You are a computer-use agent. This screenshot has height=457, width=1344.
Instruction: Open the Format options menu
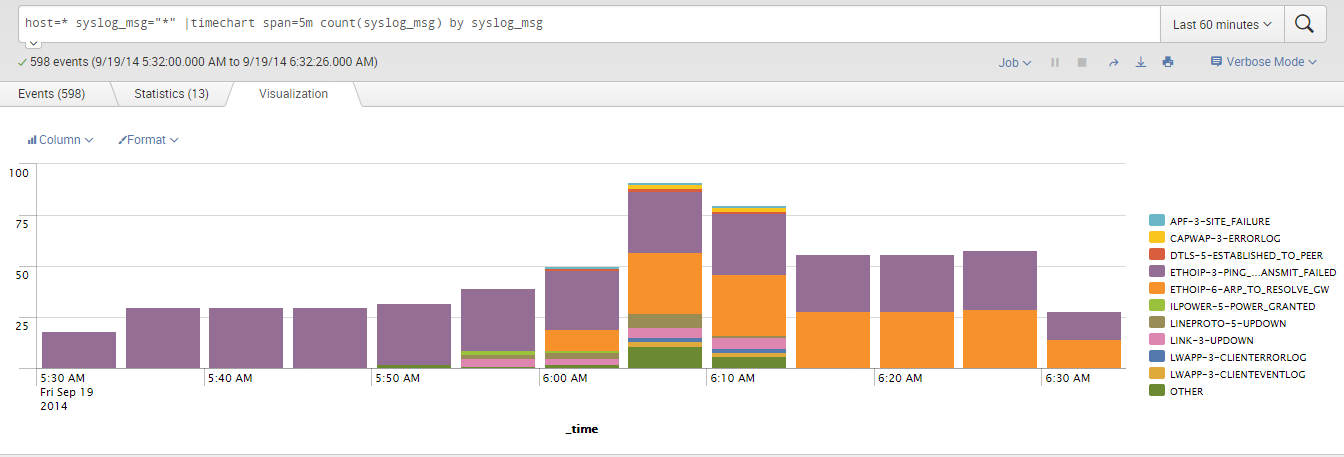pos(148,140)
